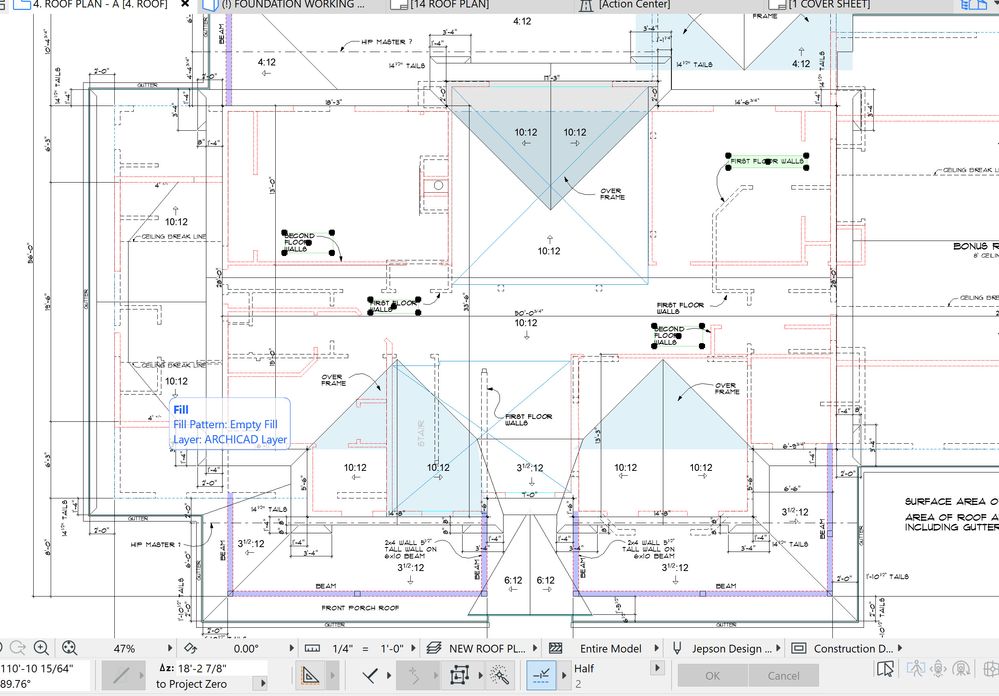The height and width of the screenshot is (696, 999).
Task: Click the BONUS R room label
Action: click(x=975, y=246)
